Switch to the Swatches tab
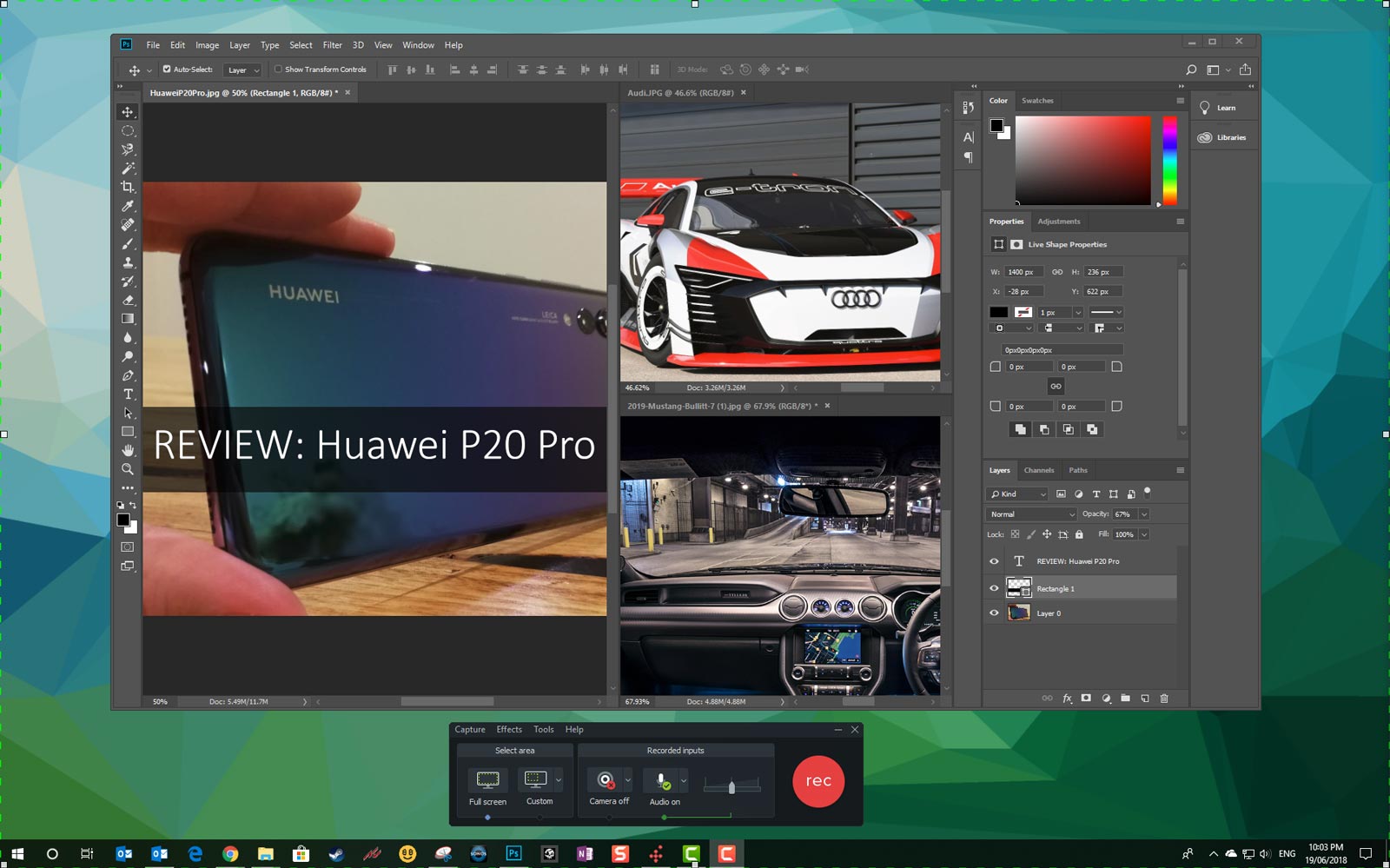Screen dimensions: 1390x868 click(1037, 101)
